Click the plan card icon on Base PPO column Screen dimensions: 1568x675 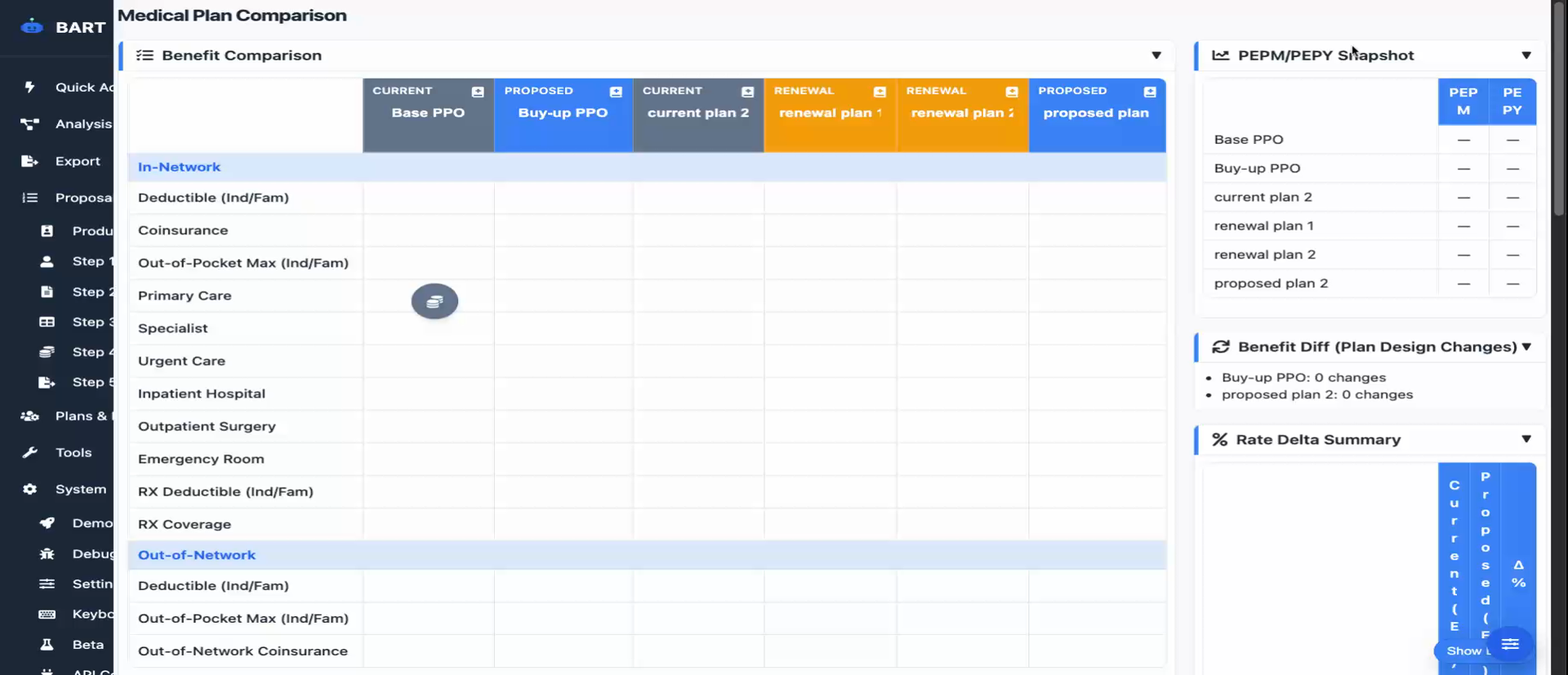click(x=478, y=92)
